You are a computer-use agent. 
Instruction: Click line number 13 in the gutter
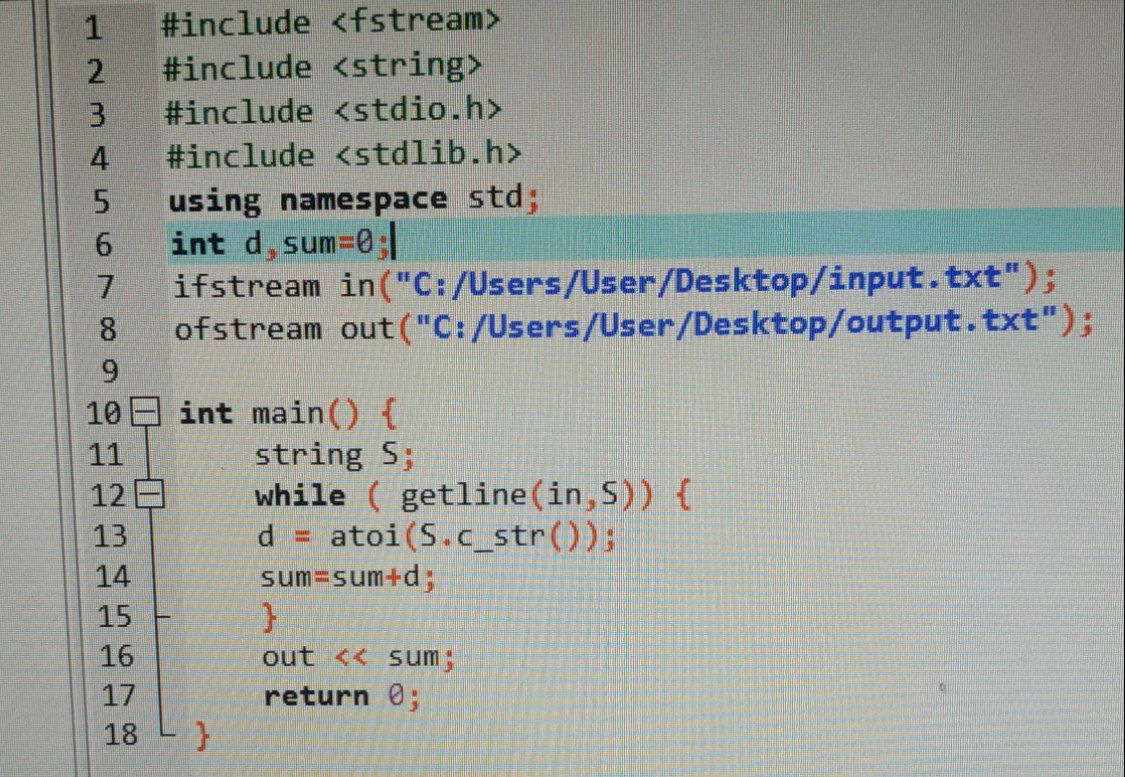point(110,536)
